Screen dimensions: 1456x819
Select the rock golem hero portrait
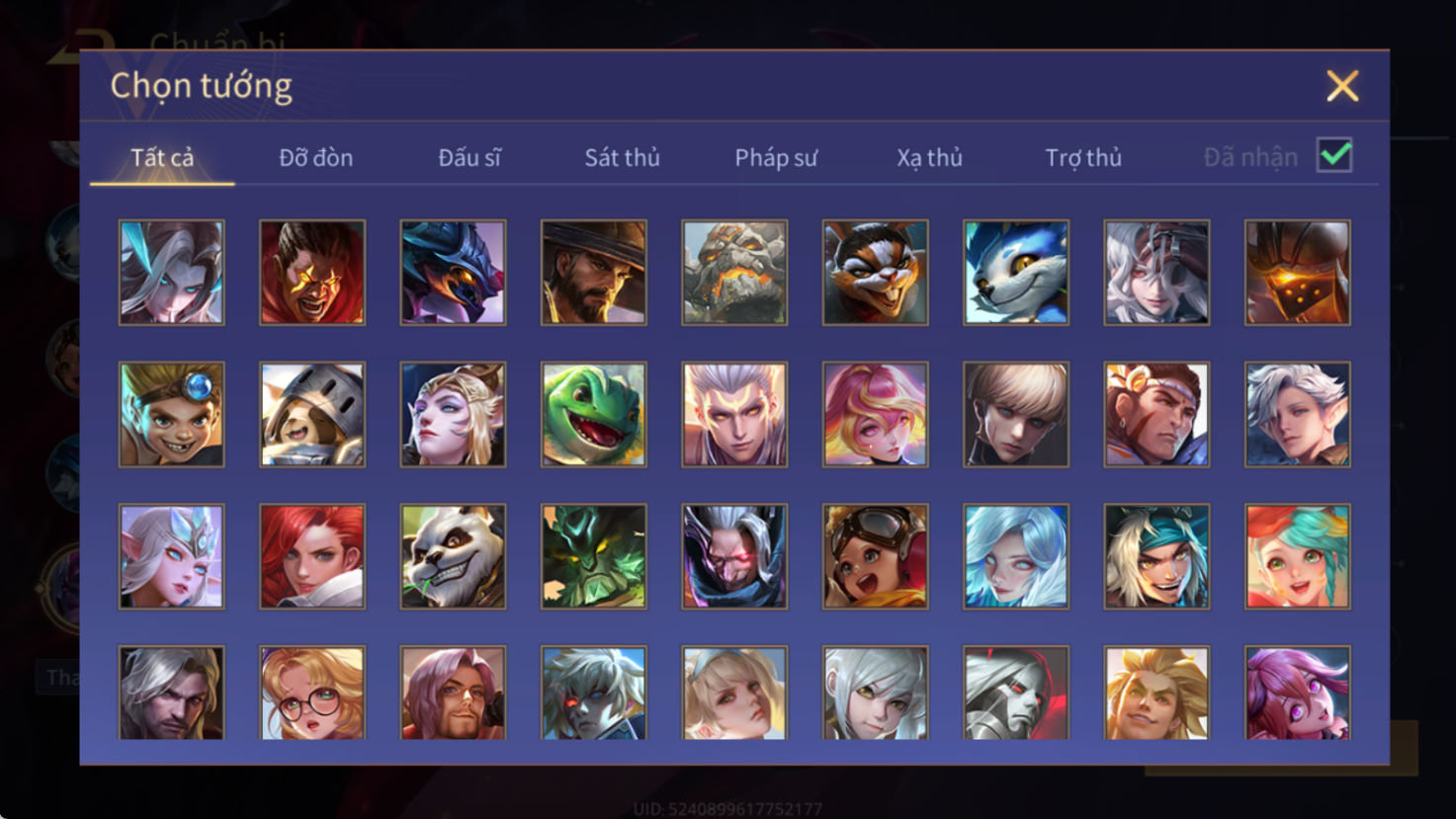coord(734,273)
